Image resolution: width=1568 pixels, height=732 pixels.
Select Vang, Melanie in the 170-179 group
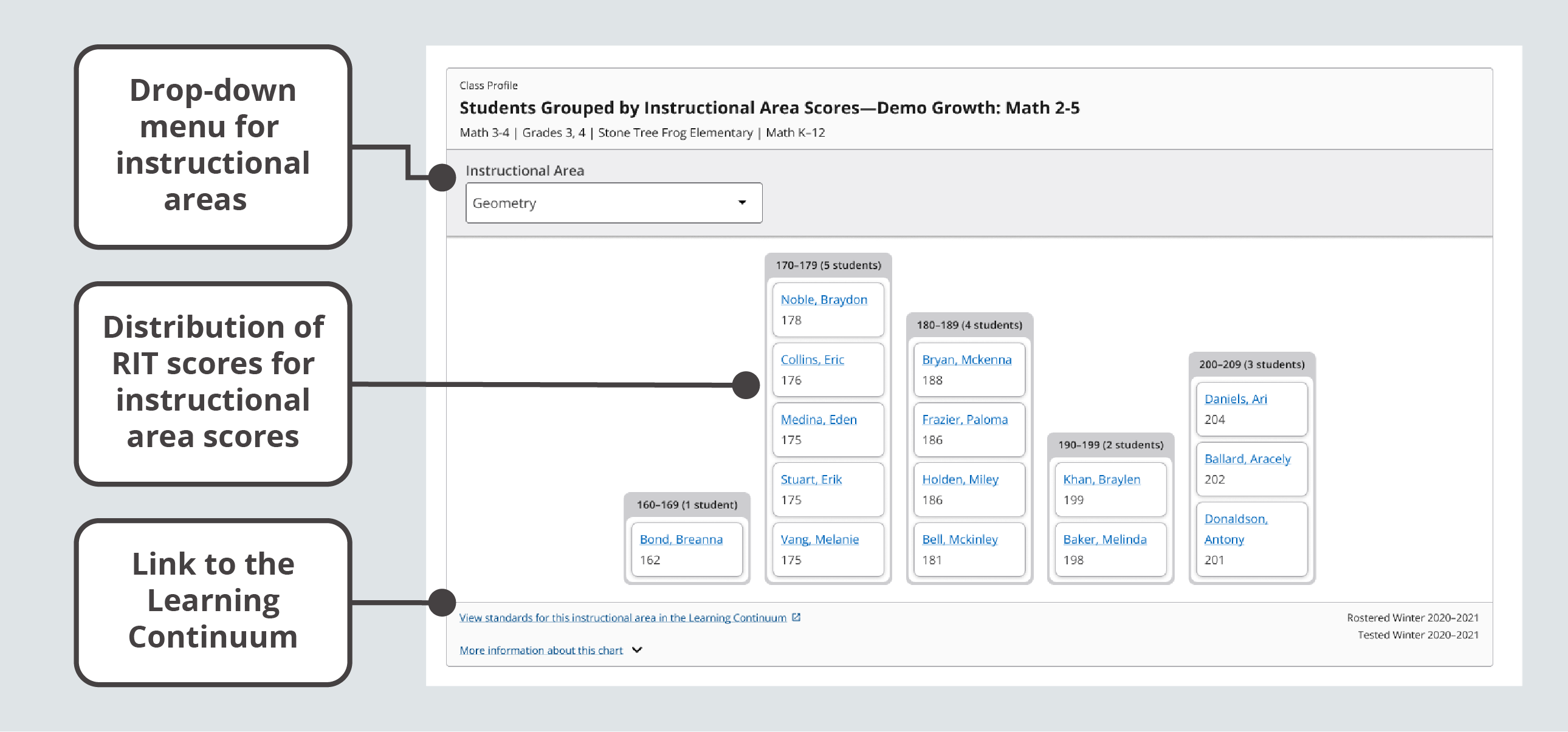click(819, 539)
